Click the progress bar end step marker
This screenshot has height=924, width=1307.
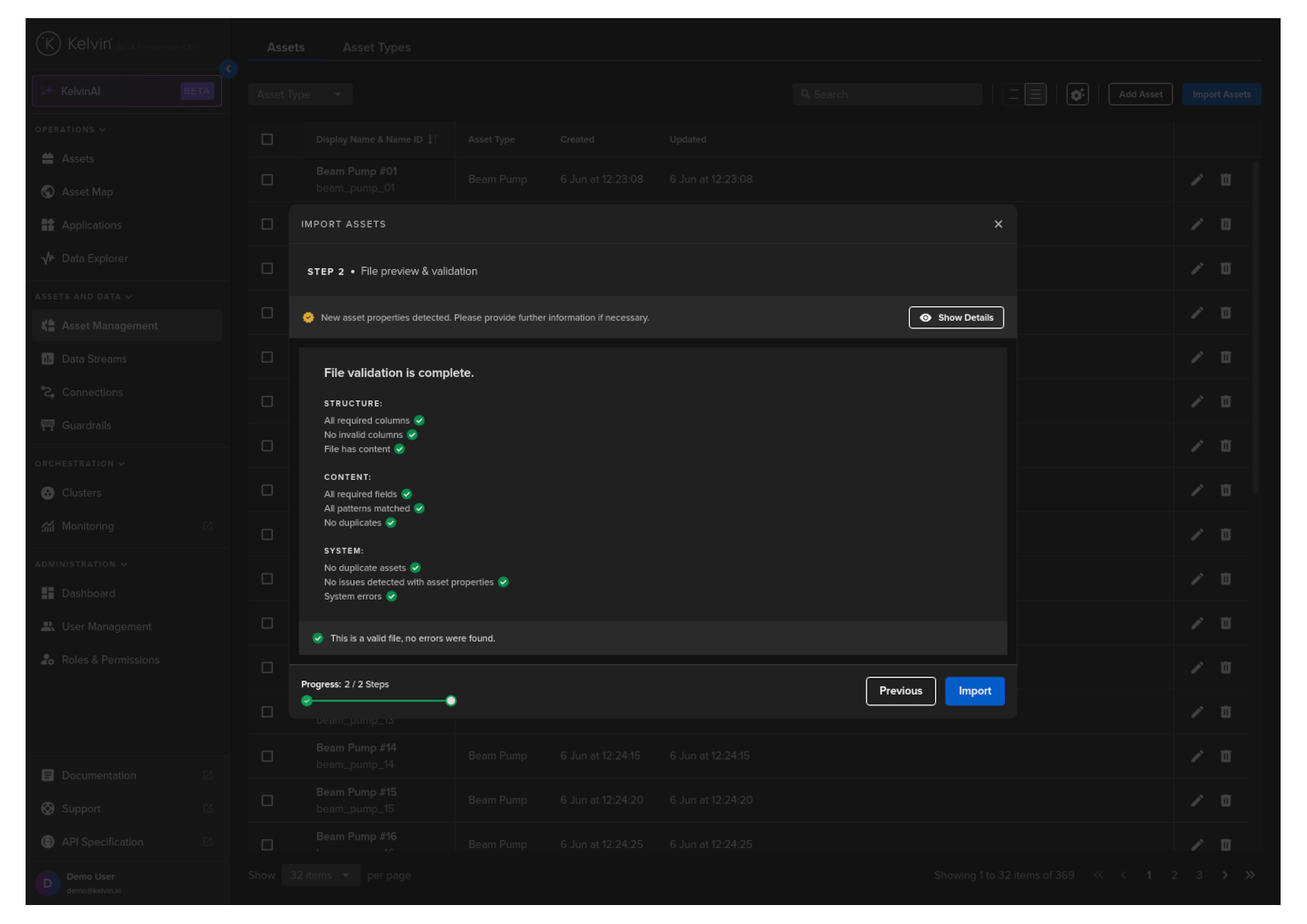click(451, 701)
